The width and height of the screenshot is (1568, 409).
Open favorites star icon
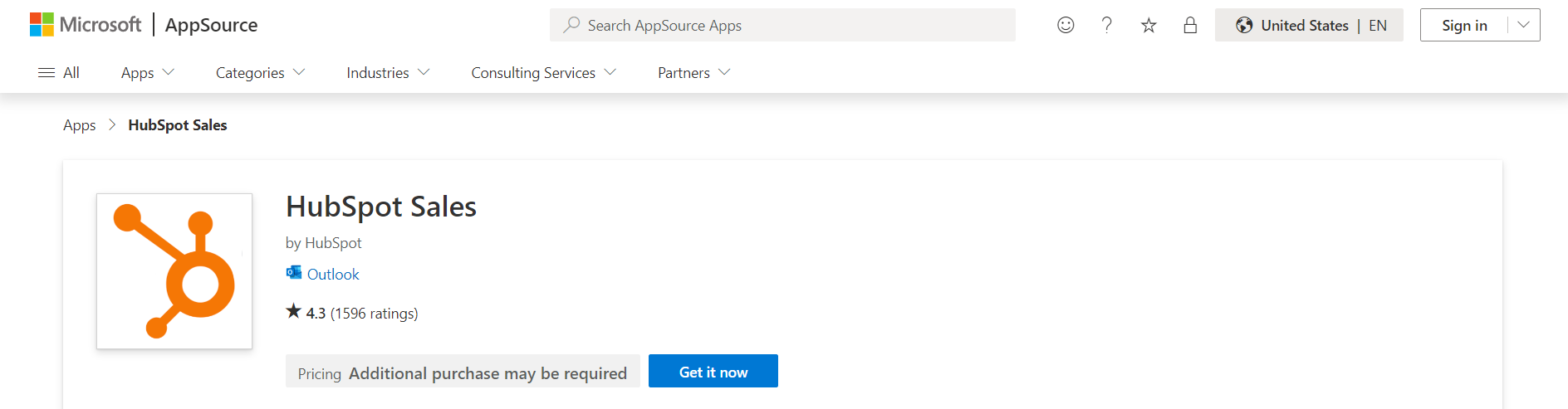coord(1149,25)
